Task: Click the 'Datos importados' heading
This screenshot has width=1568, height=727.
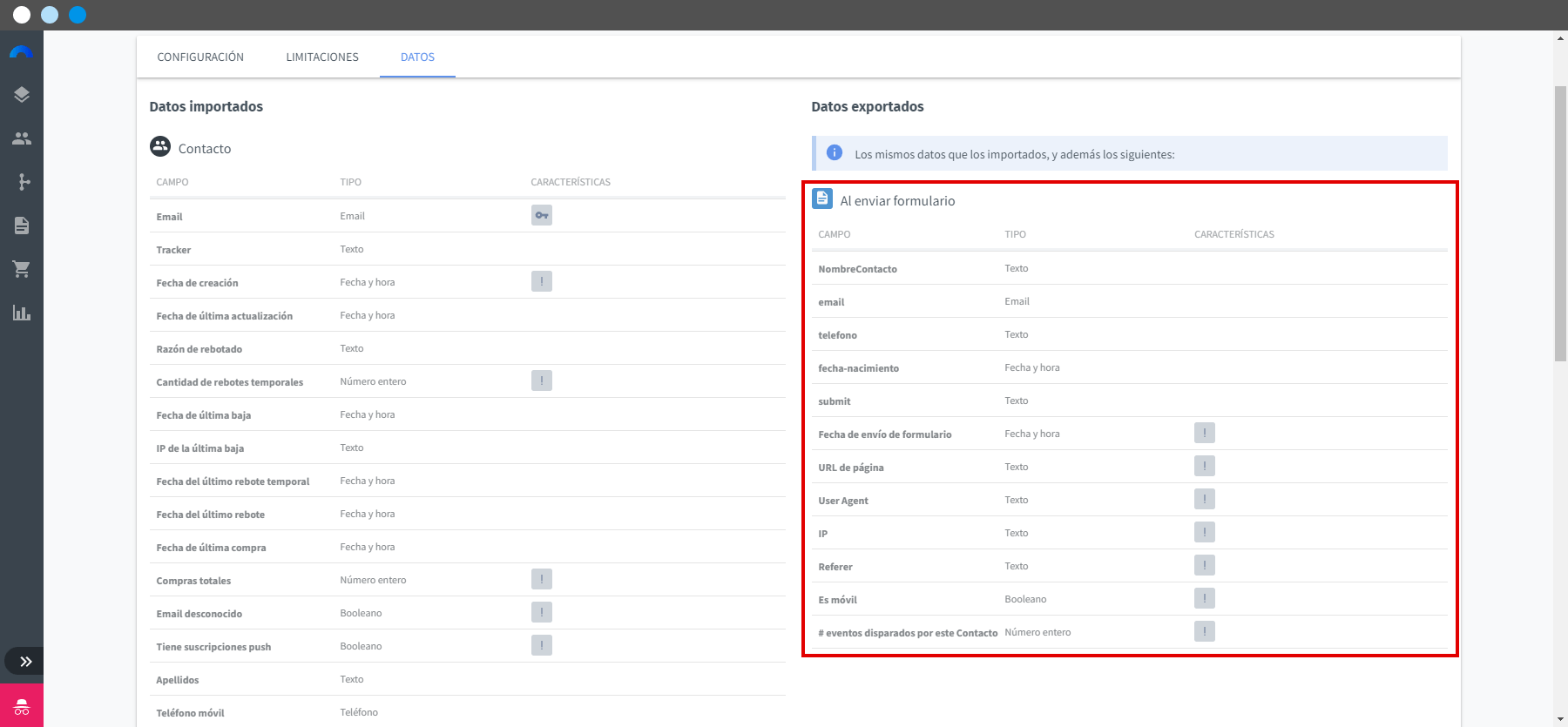Action: (x=206, y=106)
